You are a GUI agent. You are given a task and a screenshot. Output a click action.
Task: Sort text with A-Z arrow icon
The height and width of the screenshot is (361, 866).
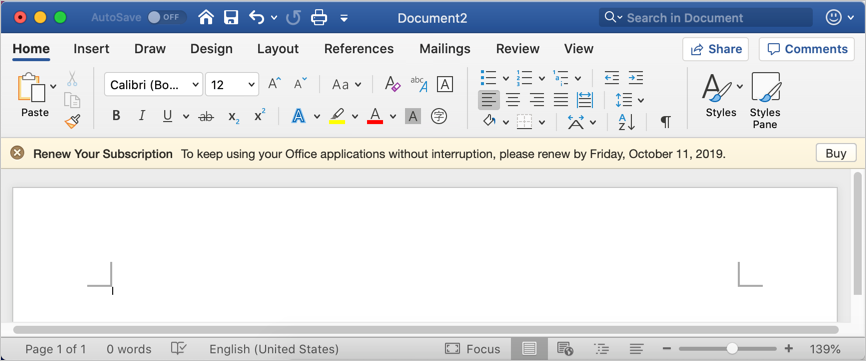(x=627, y=122)
